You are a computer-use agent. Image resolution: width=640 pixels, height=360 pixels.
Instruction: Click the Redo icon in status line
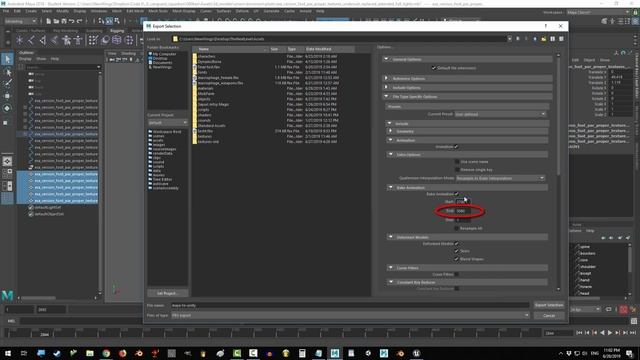(x=80, y=21)
